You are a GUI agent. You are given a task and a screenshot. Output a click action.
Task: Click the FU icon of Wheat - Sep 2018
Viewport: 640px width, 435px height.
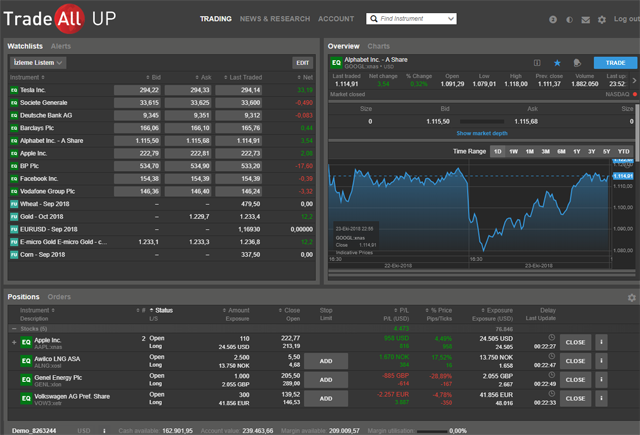(x=14, y=204)
